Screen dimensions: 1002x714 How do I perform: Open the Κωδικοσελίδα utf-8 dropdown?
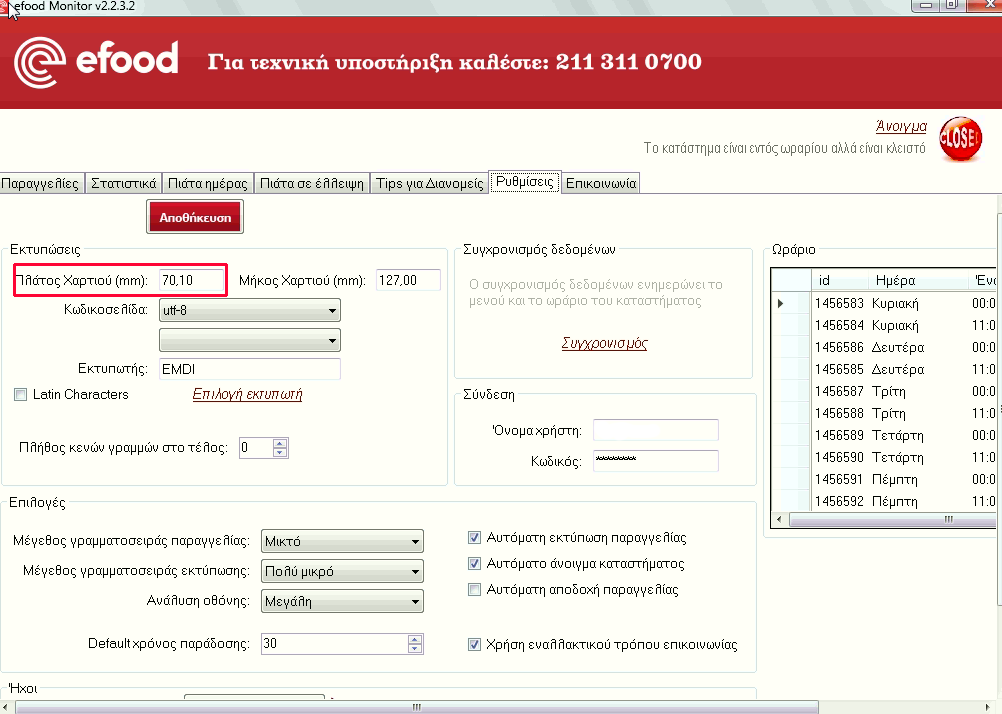point(249,310)
